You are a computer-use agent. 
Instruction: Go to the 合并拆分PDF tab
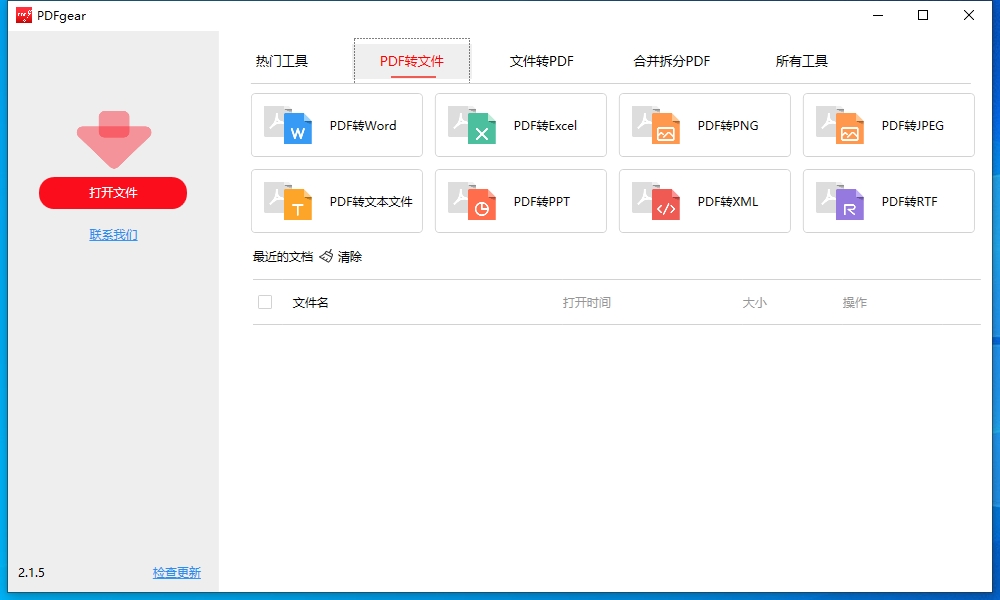[x=672, y=61]
